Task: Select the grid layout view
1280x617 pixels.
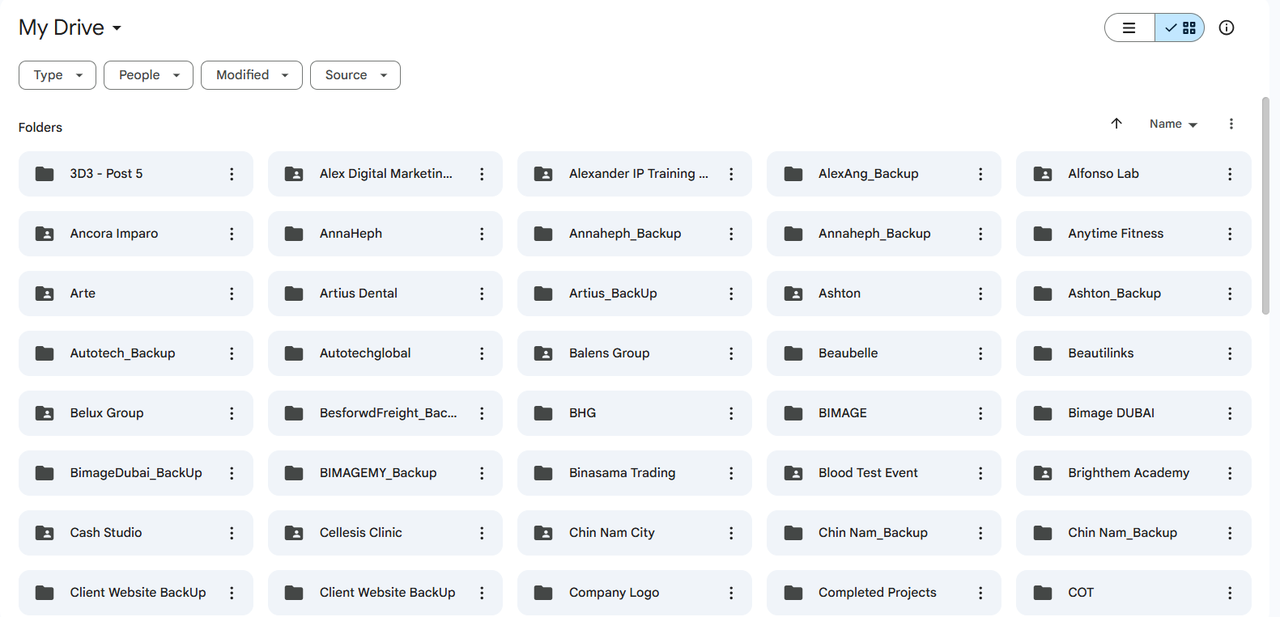Action: click(1179, 28)
